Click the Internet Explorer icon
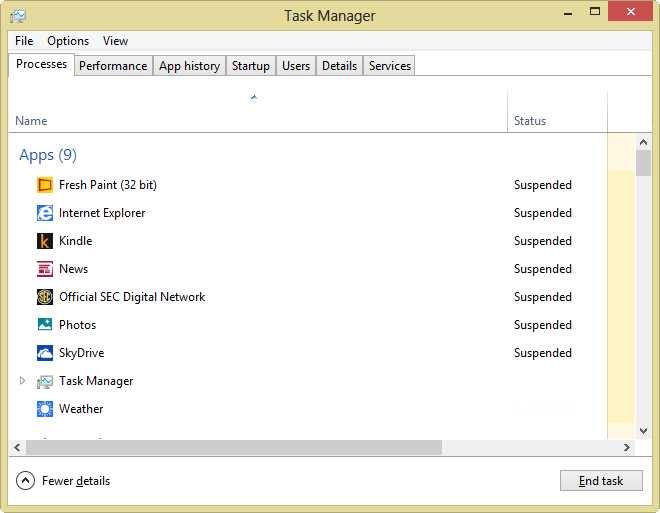660x513 pixels. pos(45,213)
